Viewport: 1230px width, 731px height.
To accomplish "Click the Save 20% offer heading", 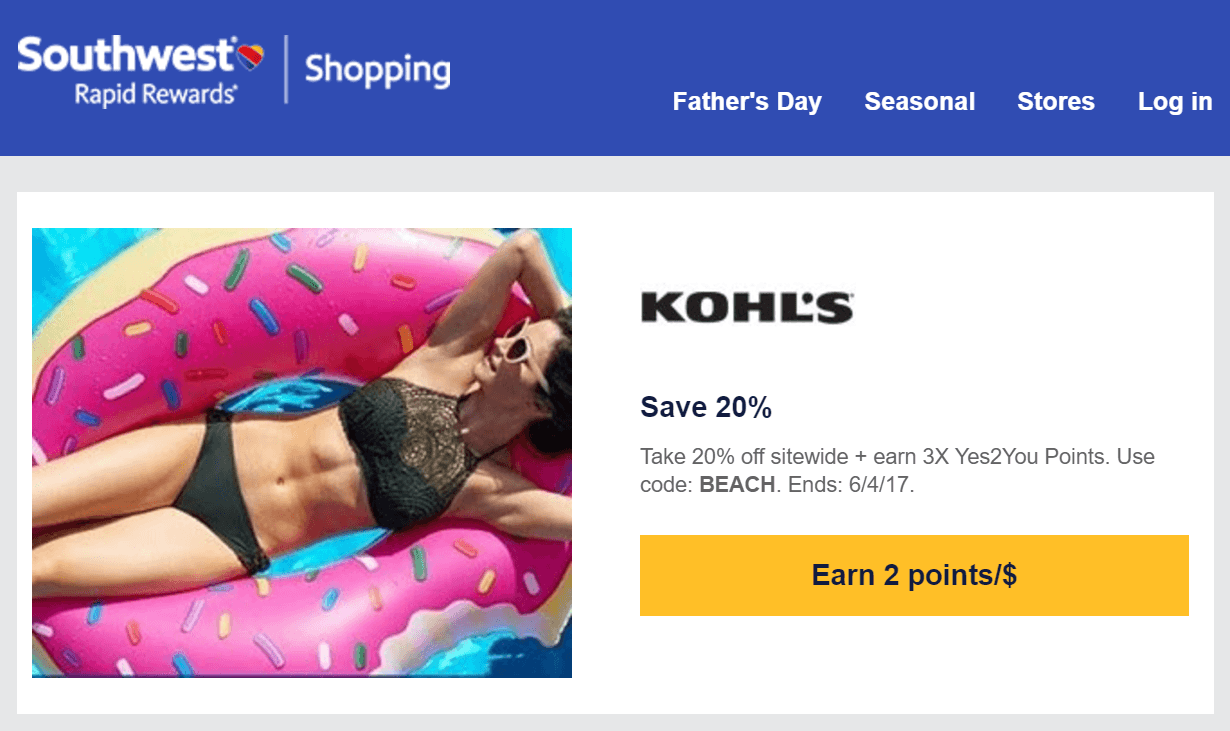I will (706, 407).
